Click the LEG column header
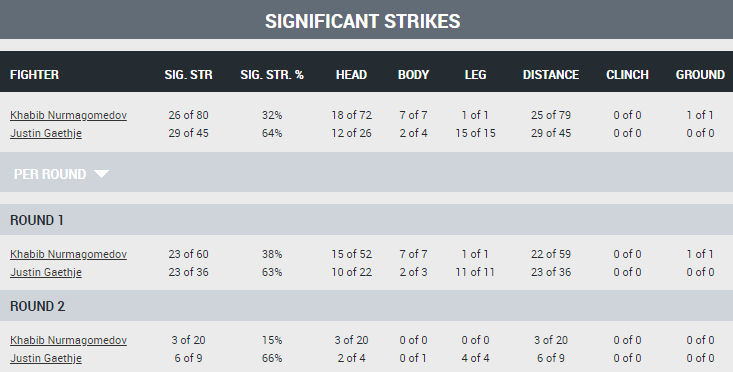The width and height of the screenshot is (733, 372). [475, 75]
